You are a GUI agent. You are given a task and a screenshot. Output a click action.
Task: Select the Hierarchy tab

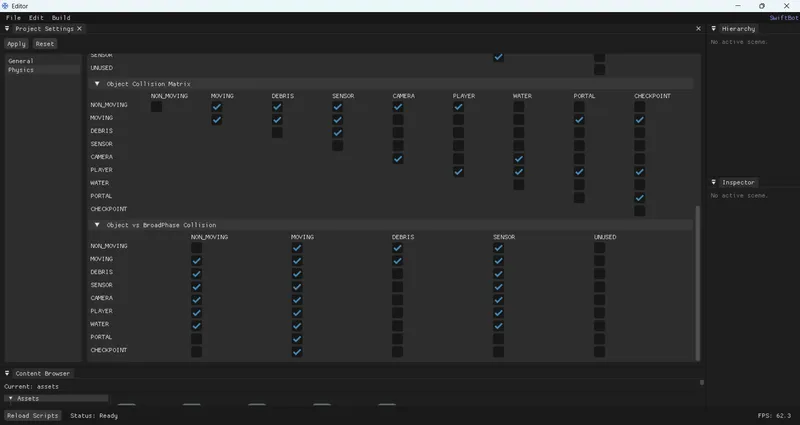click(738, 29)
